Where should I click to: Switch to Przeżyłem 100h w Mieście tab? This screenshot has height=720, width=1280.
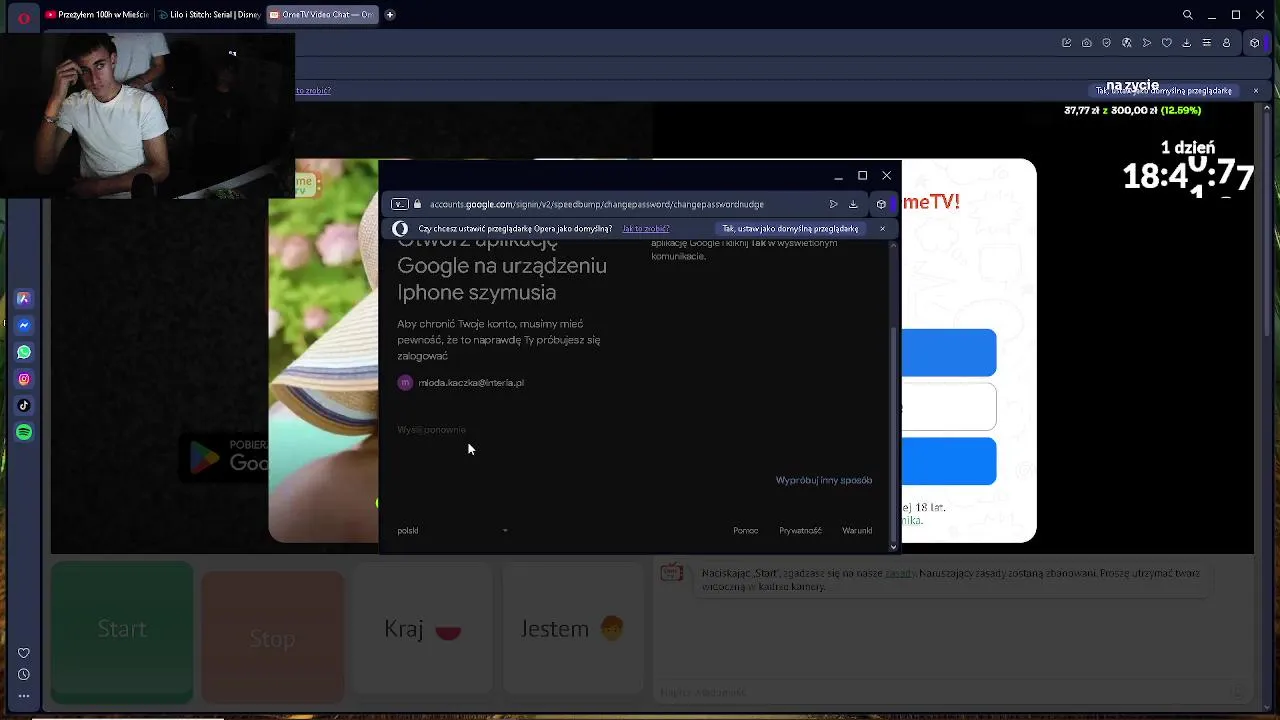coord(96,15)
